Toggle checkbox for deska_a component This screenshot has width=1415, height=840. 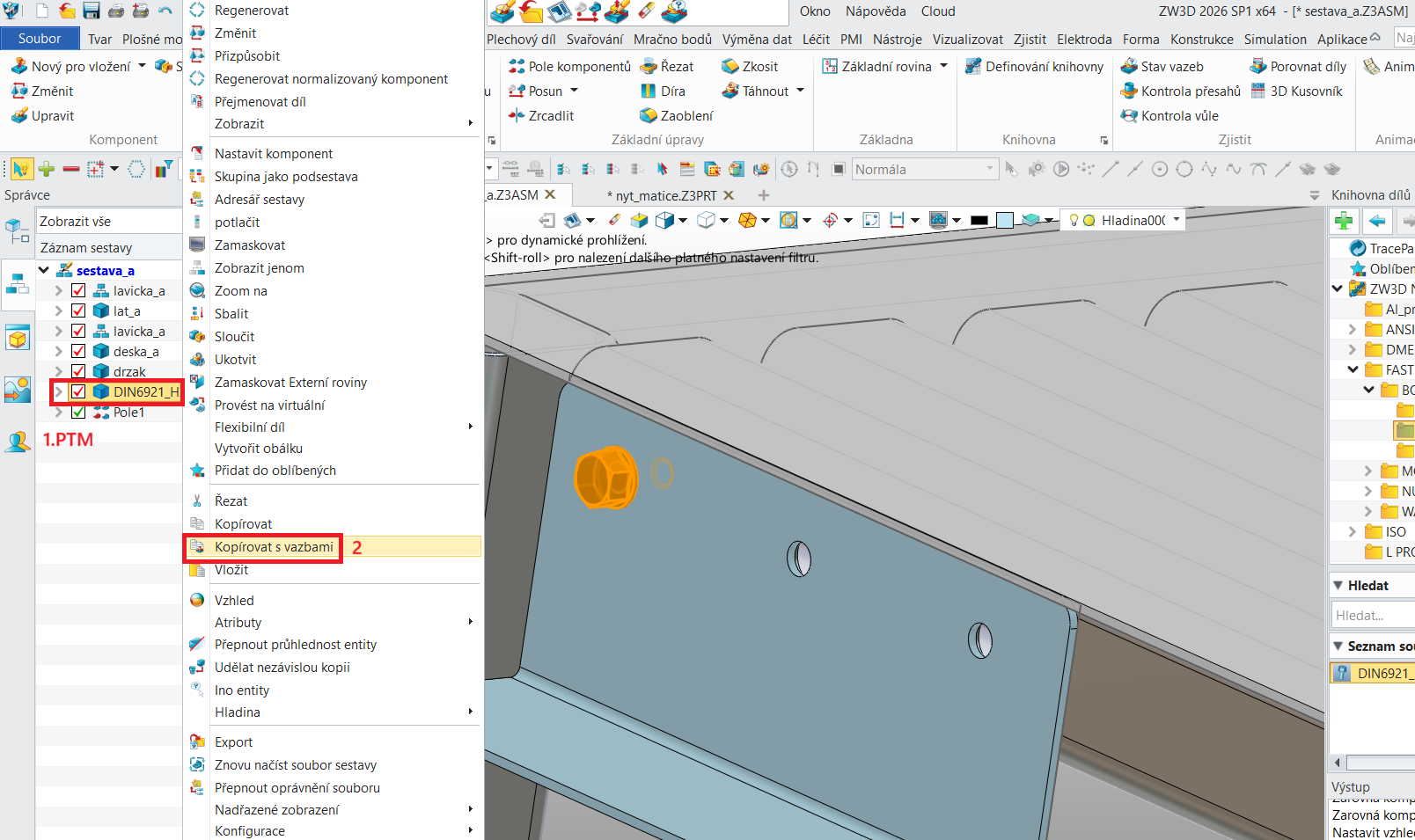(x=78, y=352)
